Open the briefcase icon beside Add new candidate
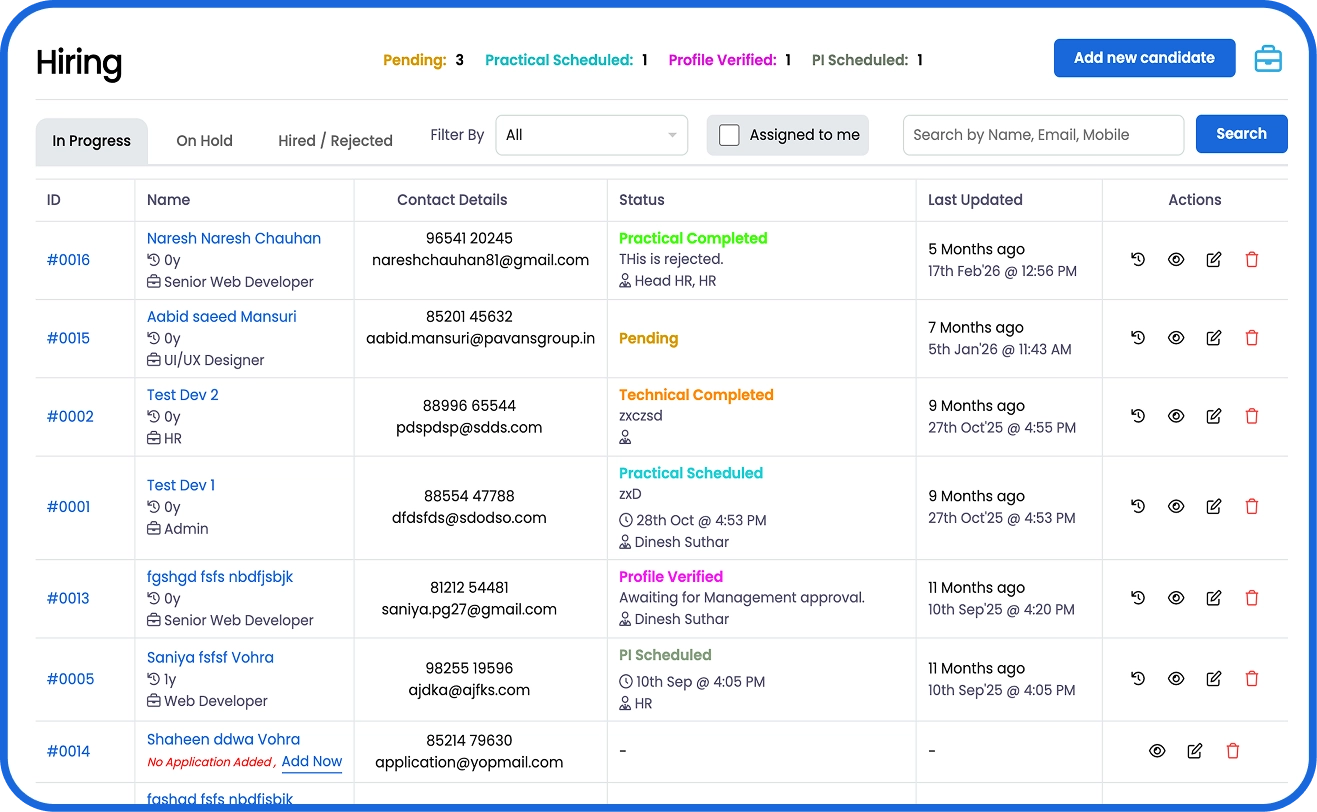The height and width of the screenshot is (812, 1317). click(x=1268, y=59)
